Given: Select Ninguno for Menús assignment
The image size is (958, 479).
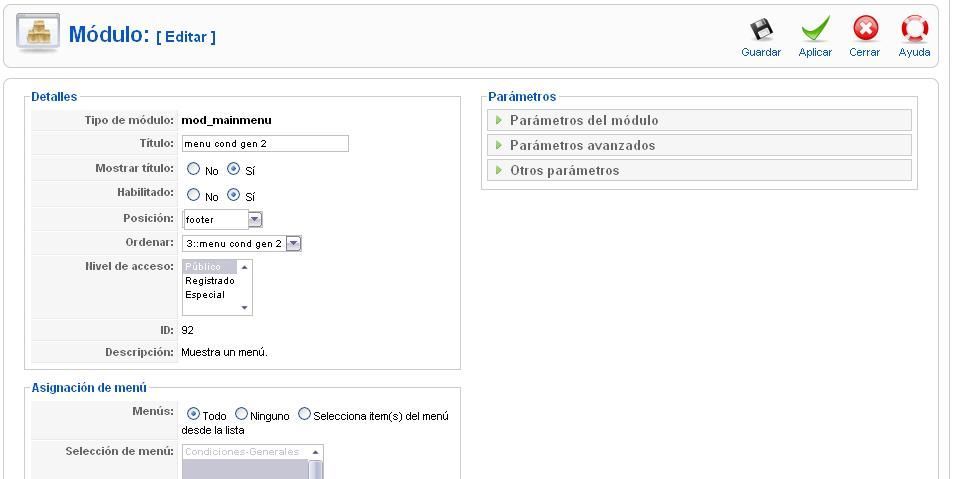Looking at the screenshot, I should (x=241, y=414).
